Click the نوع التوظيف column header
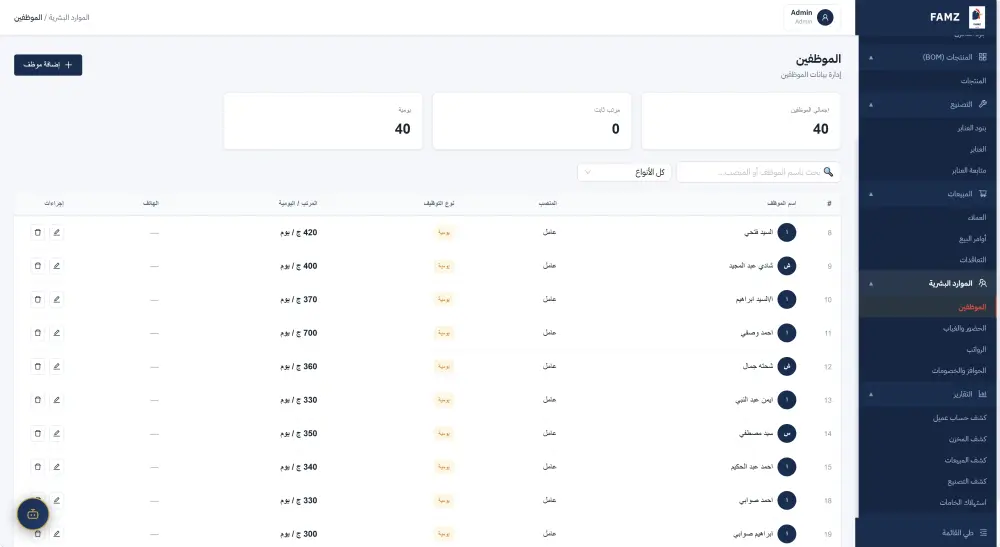1000x547 pixels. [x=439, y=203]
